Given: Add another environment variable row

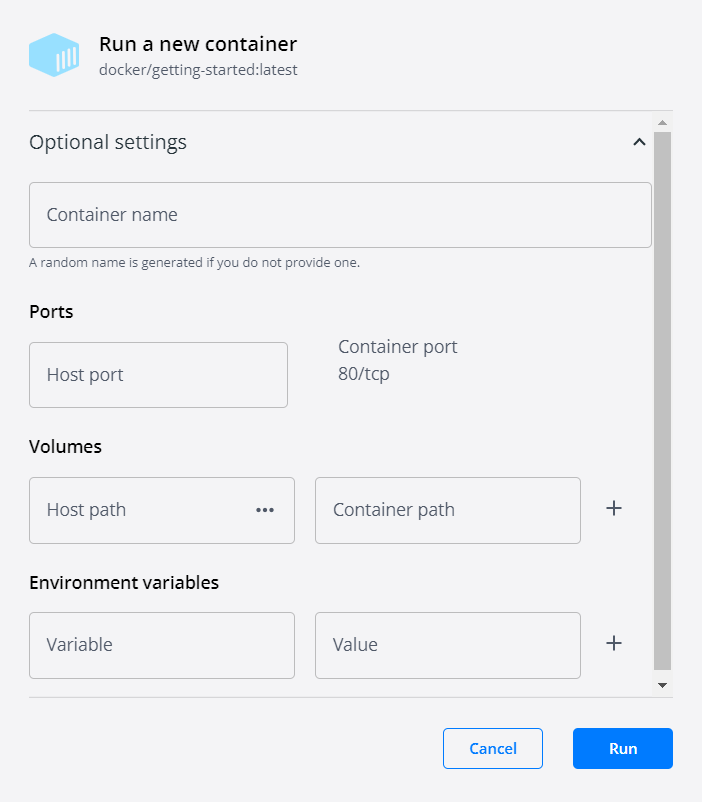Looking at the screenshot, I should (614, 644).
